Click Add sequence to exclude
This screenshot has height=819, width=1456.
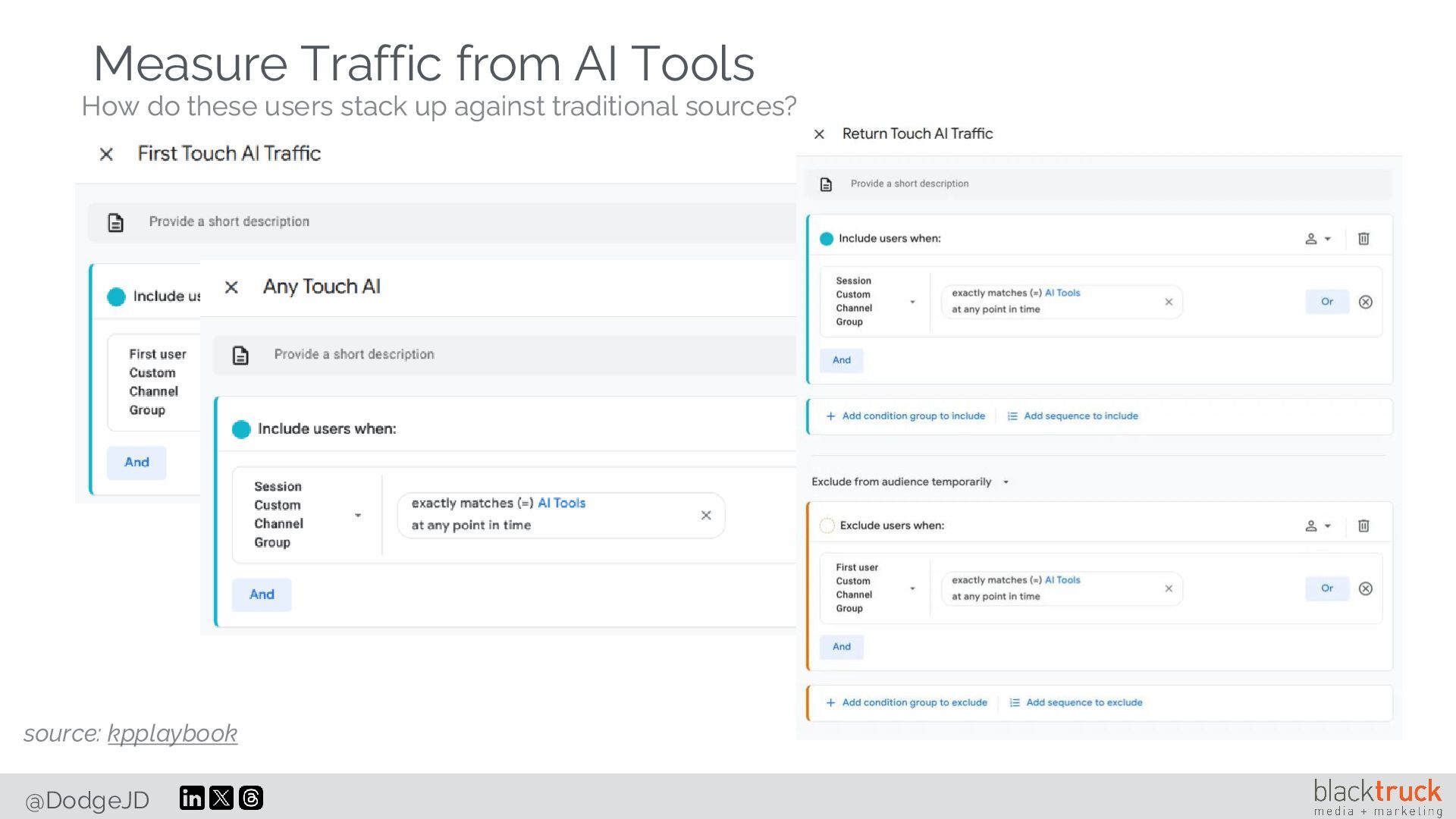(1076, 703)
